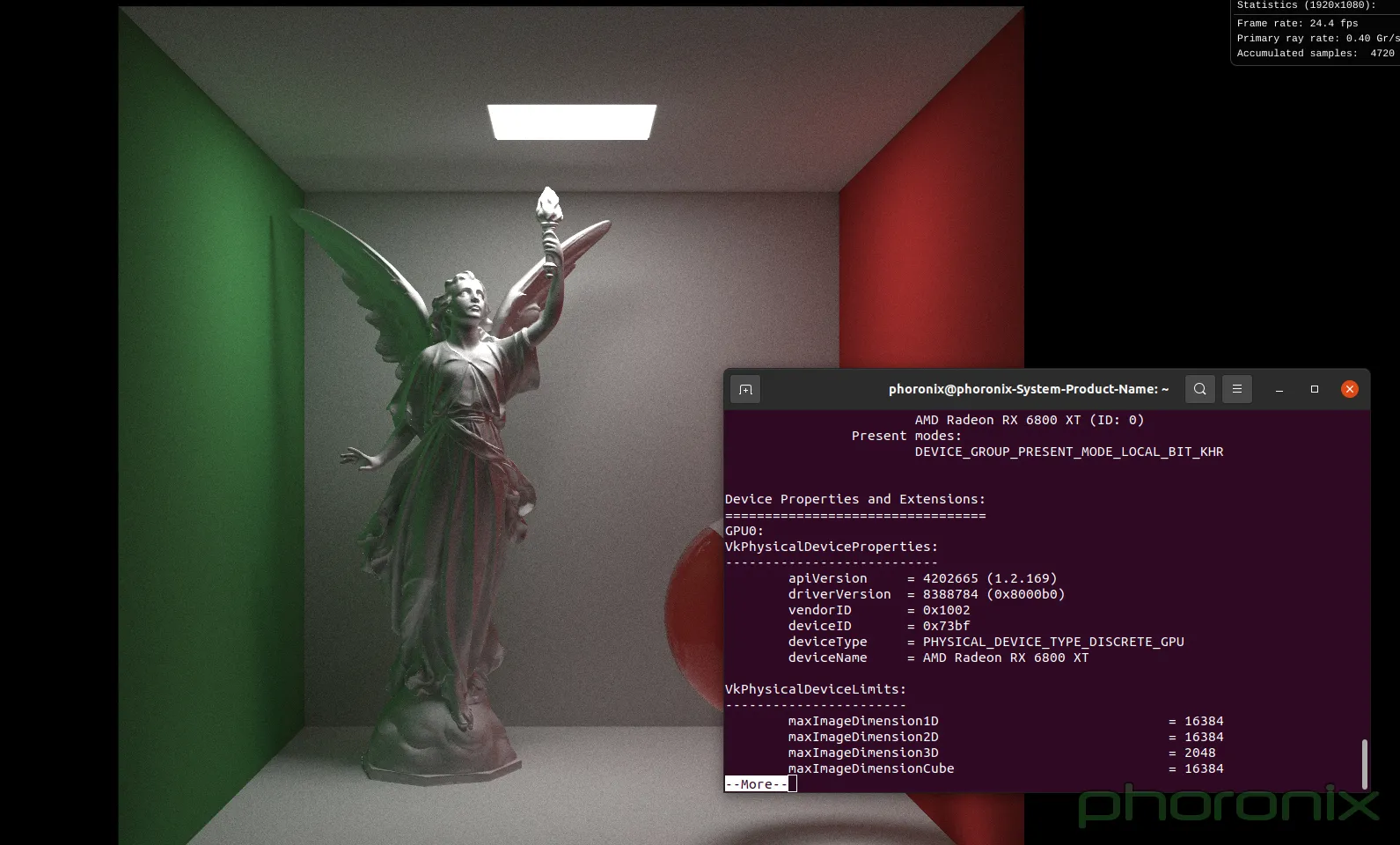This screenshot has height=845, width=1400.
Task: Open the terminal hamburger menu
Action: point(1237,389)
